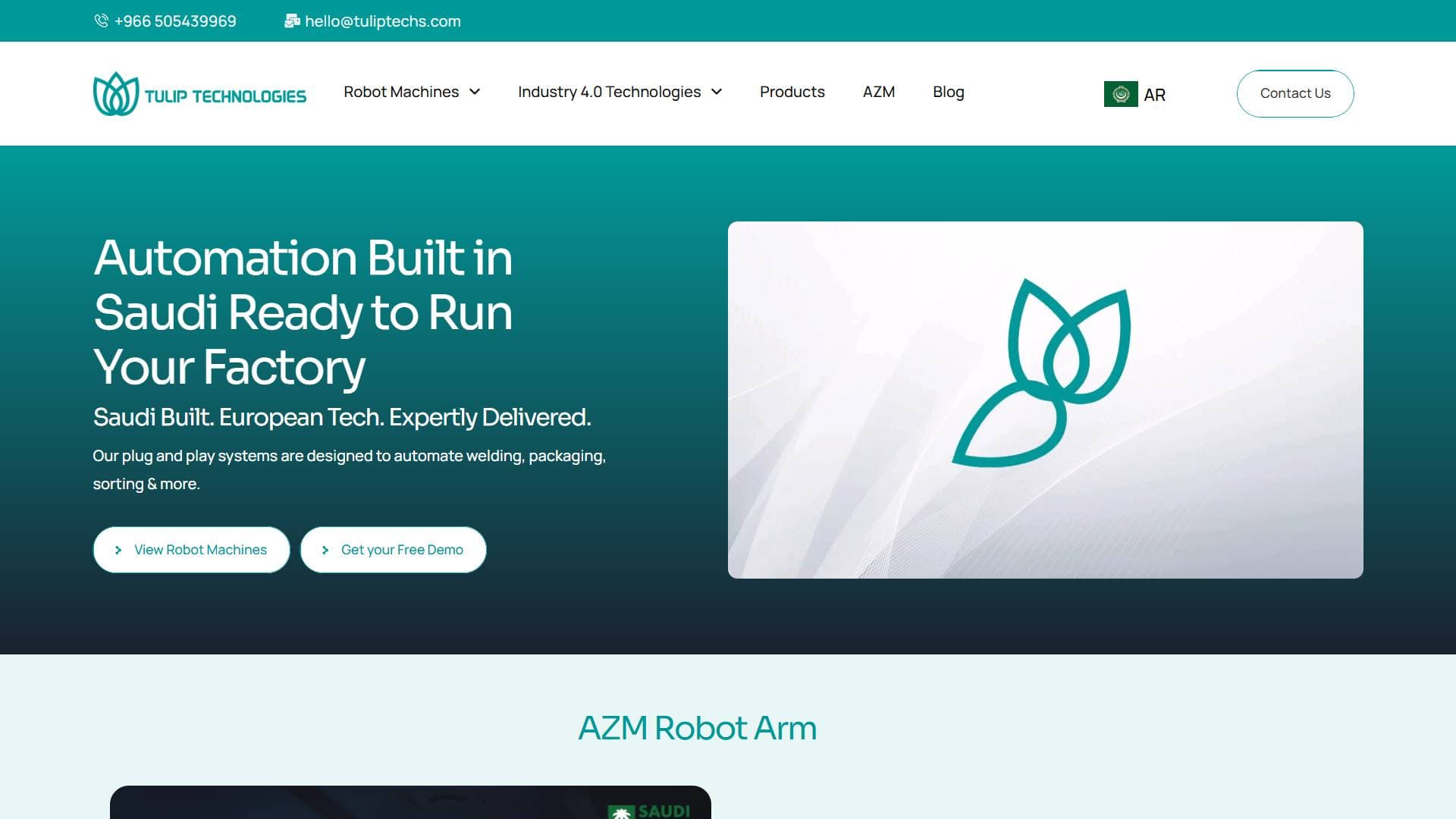Call the phone number +966 505439969

click(x=175, y=21)
